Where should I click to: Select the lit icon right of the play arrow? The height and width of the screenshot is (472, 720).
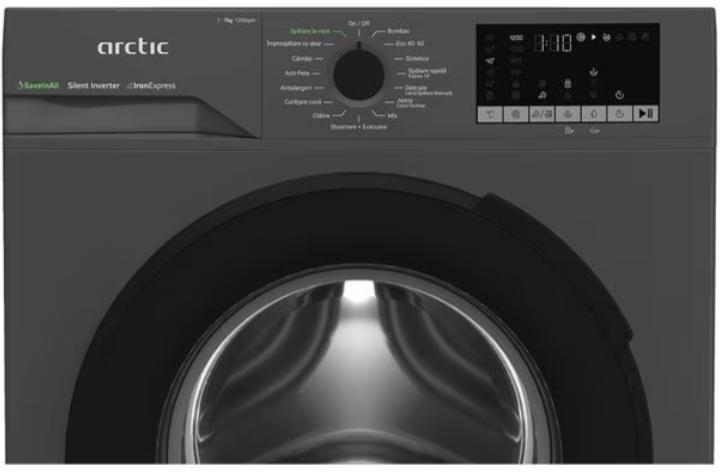[607, 37]
